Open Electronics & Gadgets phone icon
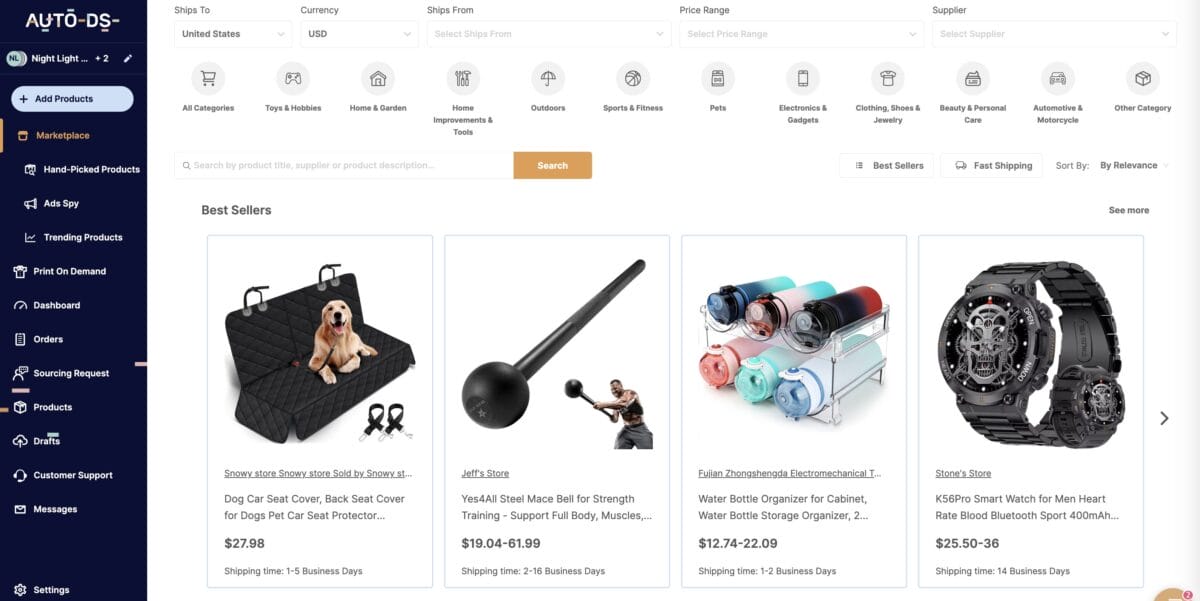 (x=803, y=78)
